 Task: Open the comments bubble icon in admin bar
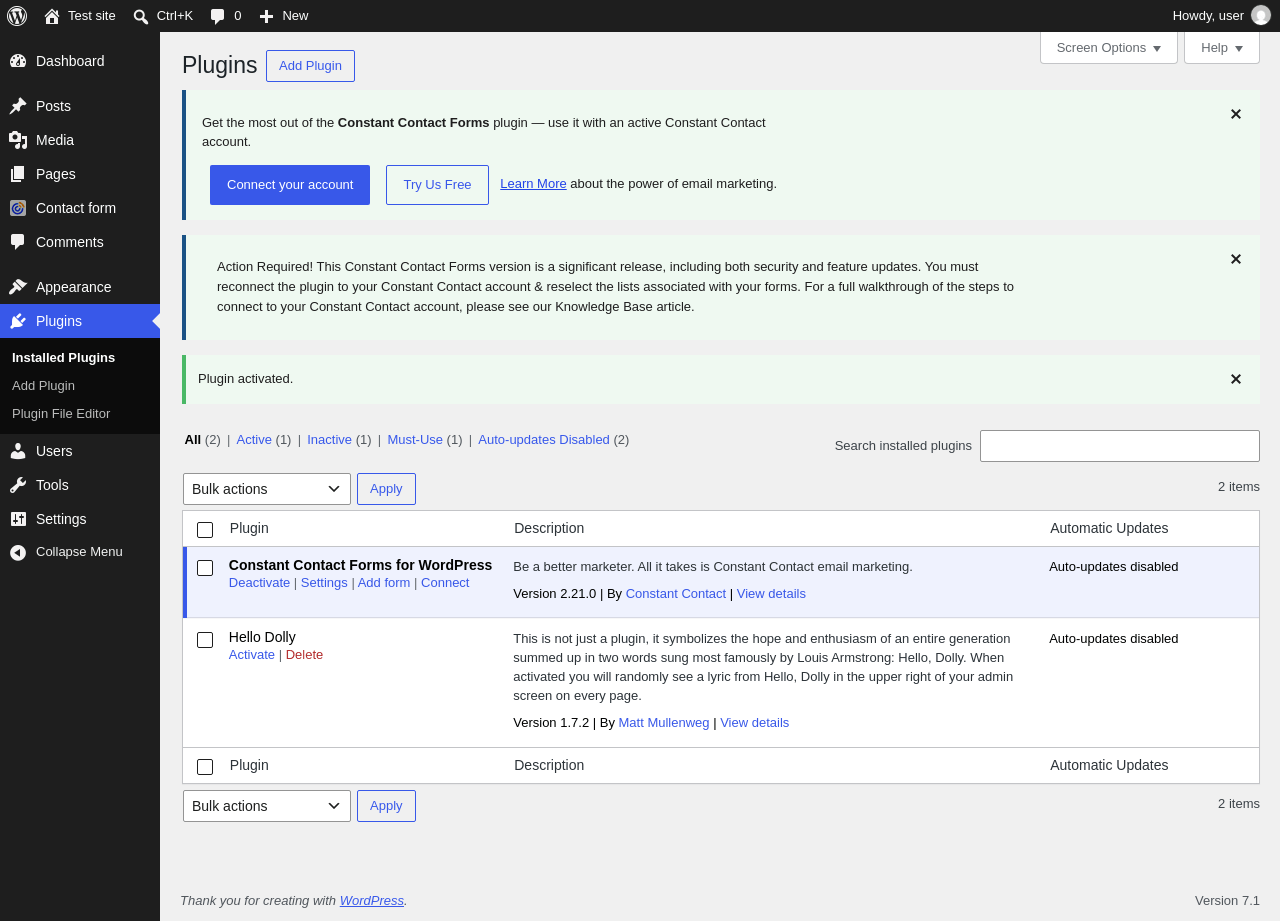pyautogui.click(x=218, y=16)
